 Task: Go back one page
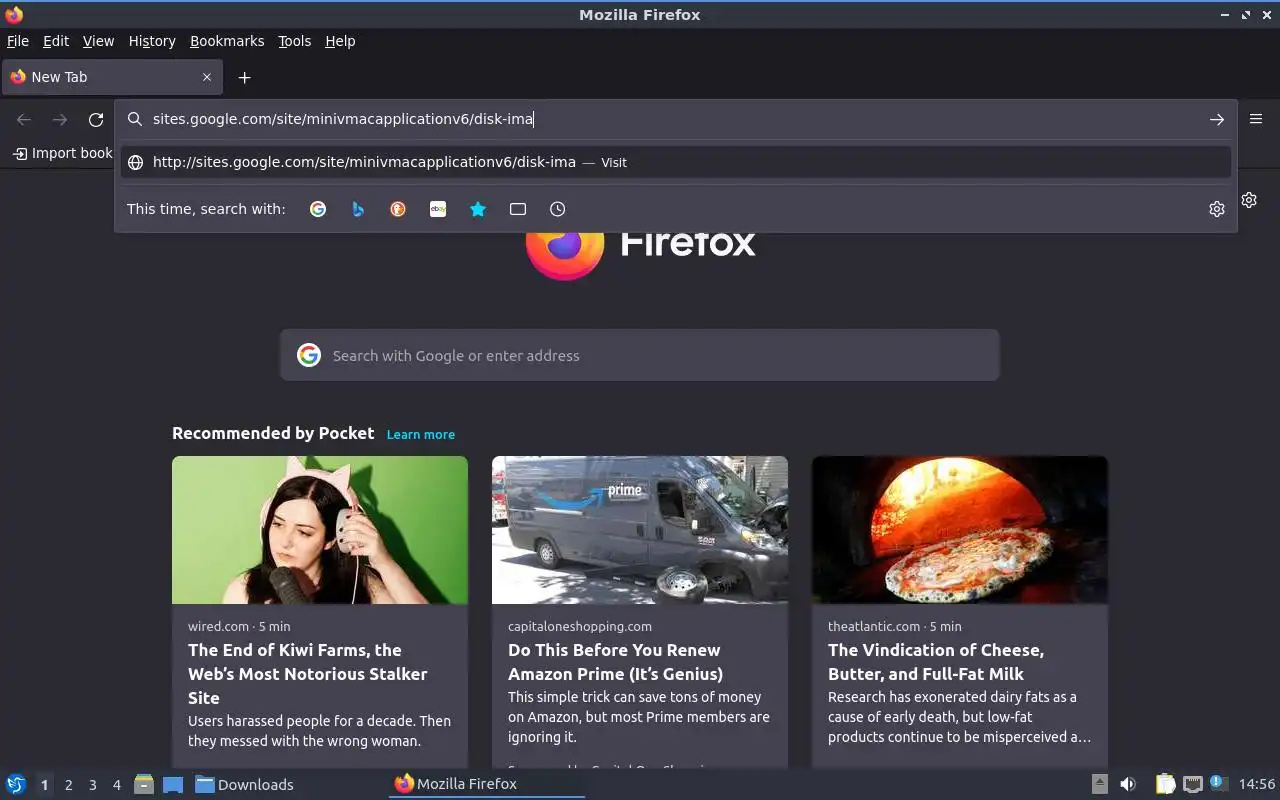[x=24, y=119]
